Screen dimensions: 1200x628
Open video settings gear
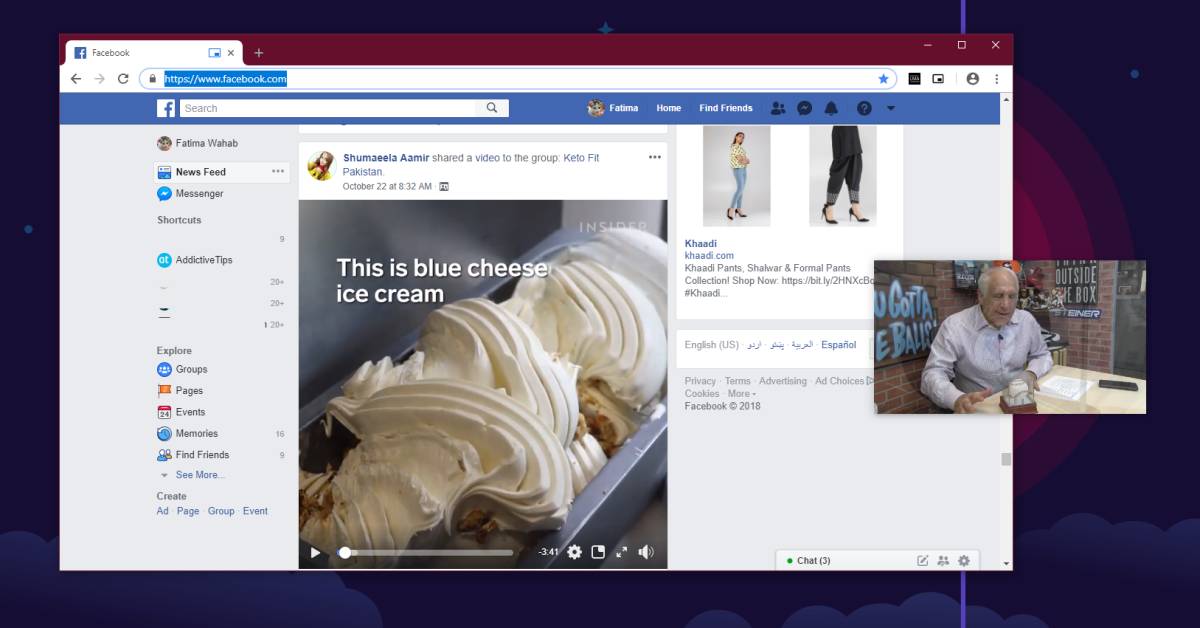pos(574,552)
